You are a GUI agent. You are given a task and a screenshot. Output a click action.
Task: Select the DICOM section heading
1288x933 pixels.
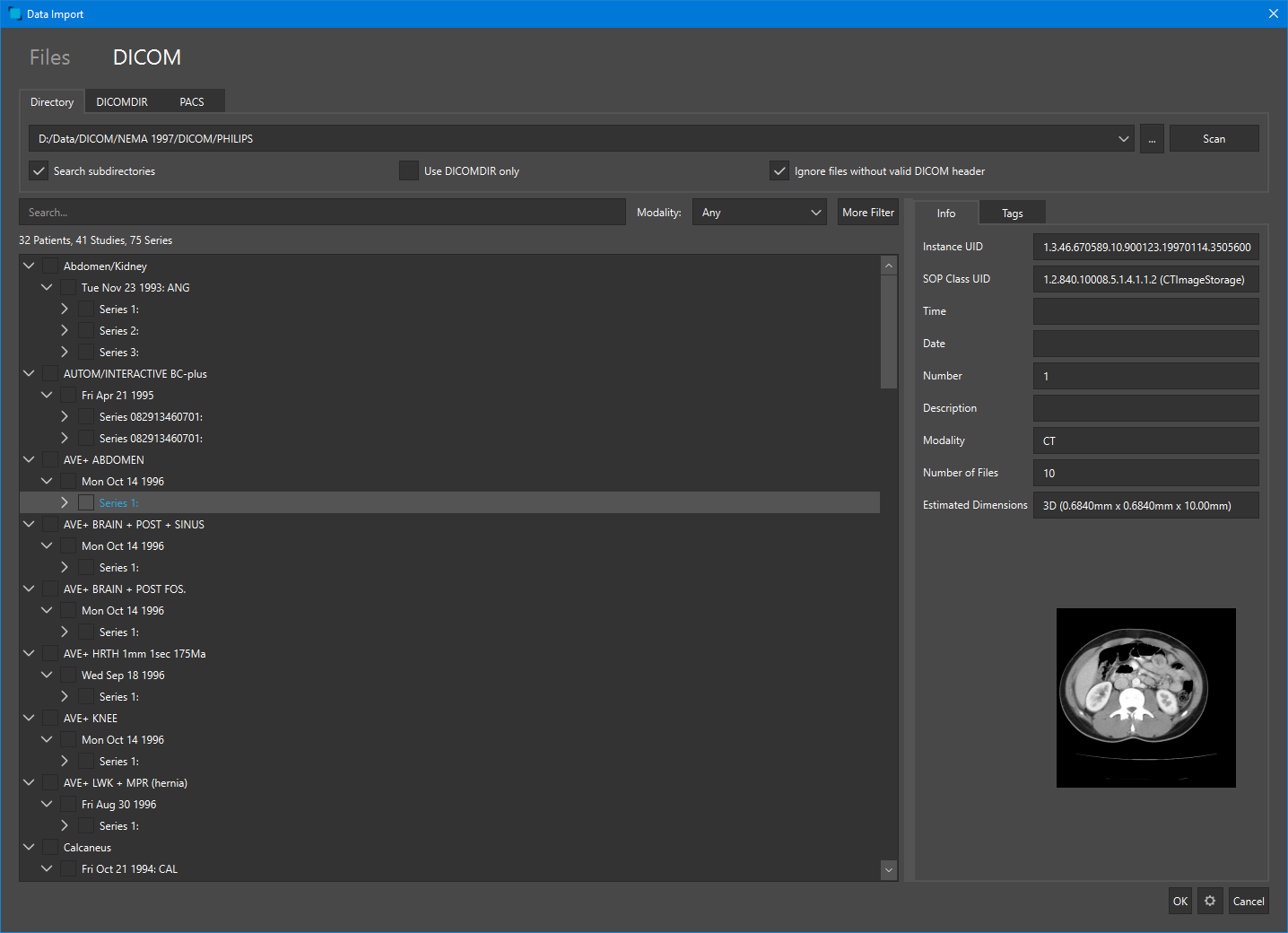pos(147,57)
